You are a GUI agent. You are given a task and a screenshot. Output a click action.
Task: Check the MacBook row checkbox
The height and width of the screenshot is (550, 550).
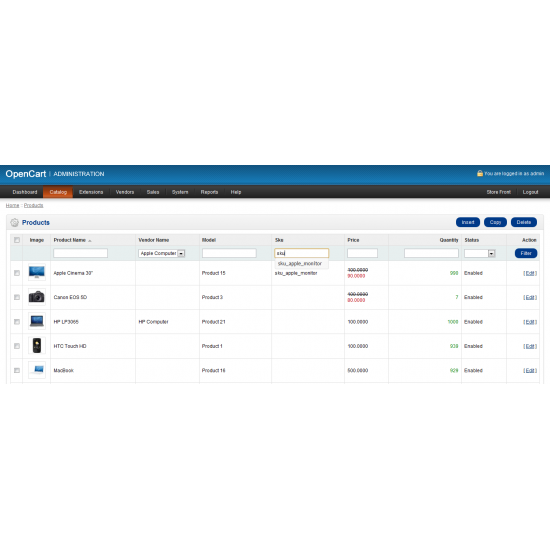tap(16, 370)
